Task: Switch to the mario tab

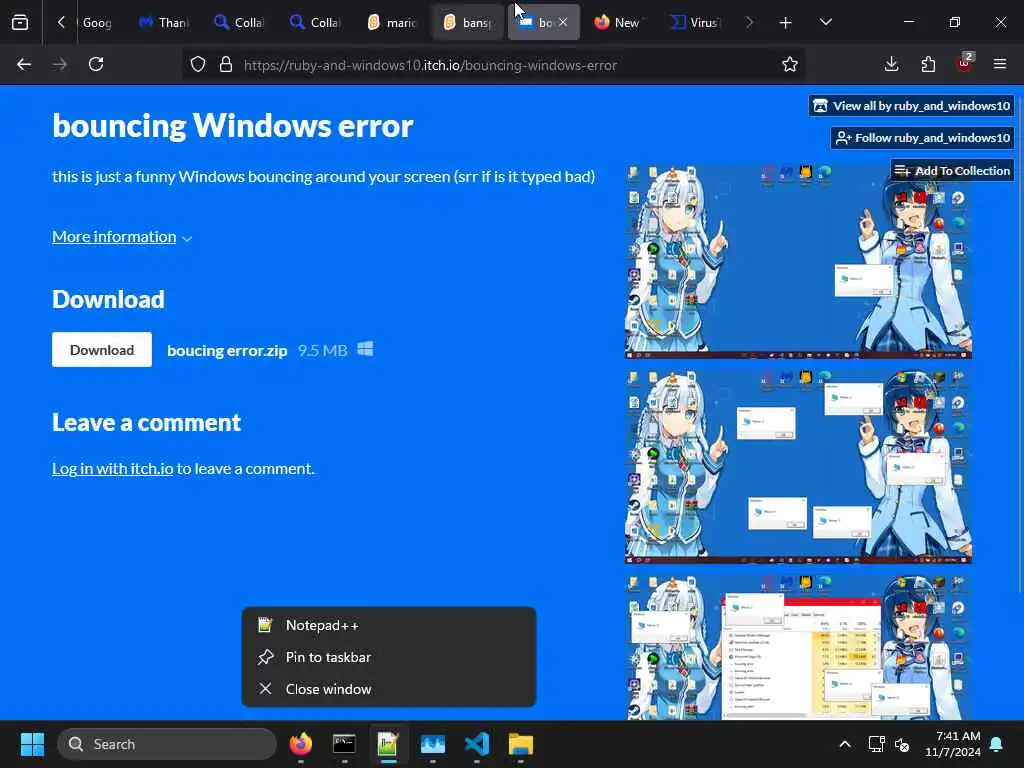Action: [x=391, y=22]
